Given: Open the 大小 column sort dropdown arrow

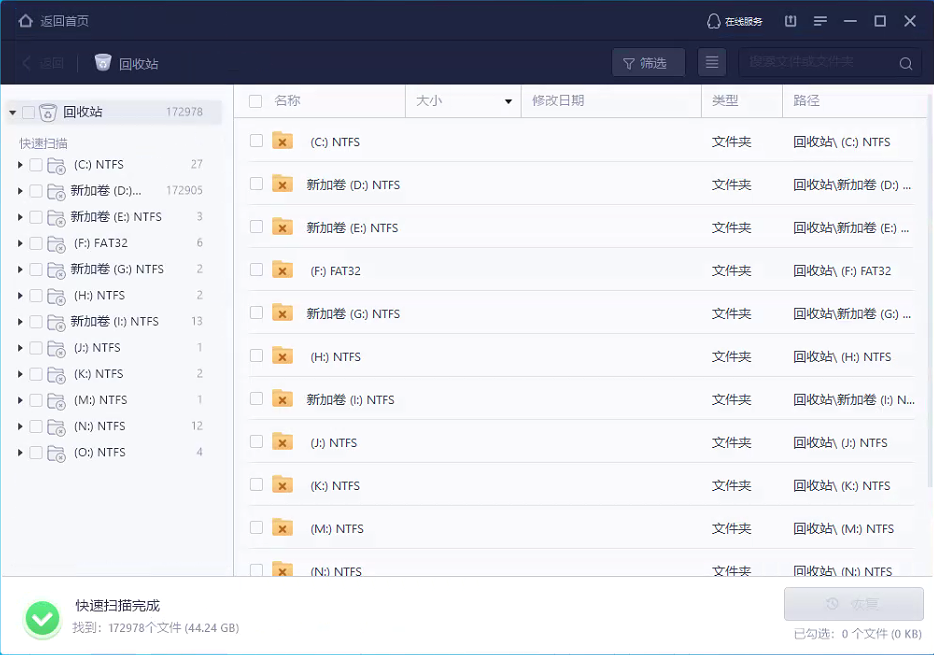Looking at the screenshot, I should click(508, 101).
